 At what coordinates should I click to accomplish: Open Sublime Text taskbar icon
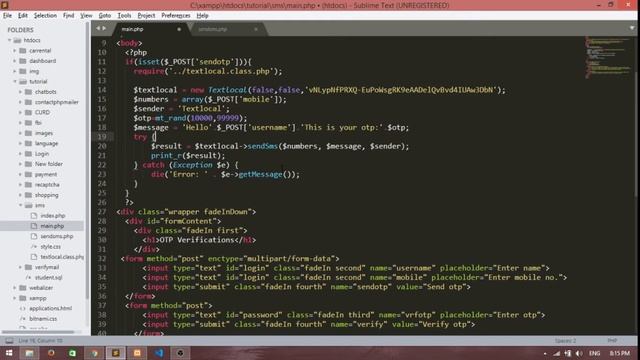pyautogui.click(x=116, y=353)
